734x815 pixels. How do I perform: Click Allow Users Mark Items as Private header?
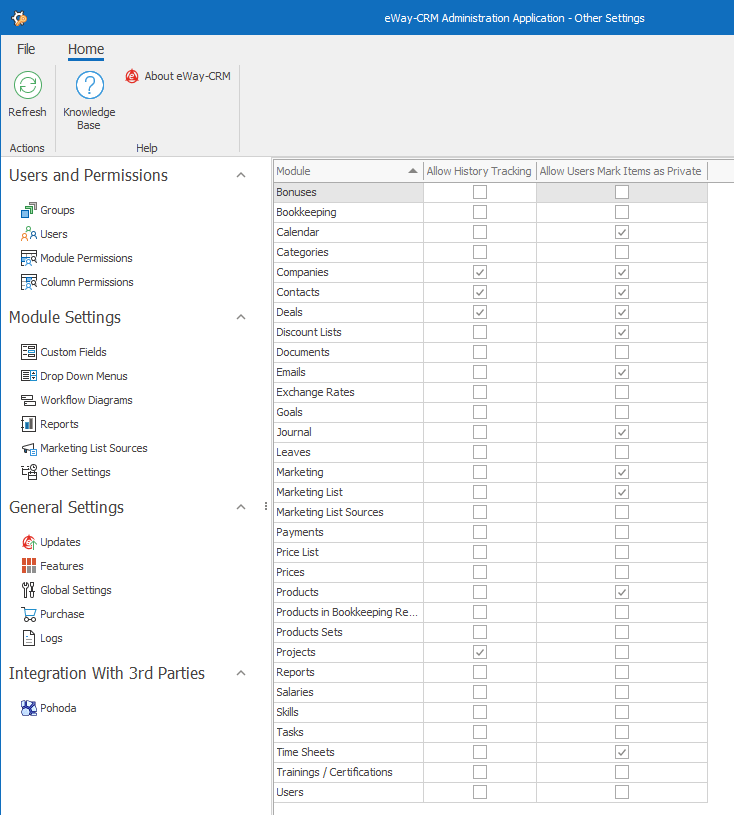click(621, 171)
